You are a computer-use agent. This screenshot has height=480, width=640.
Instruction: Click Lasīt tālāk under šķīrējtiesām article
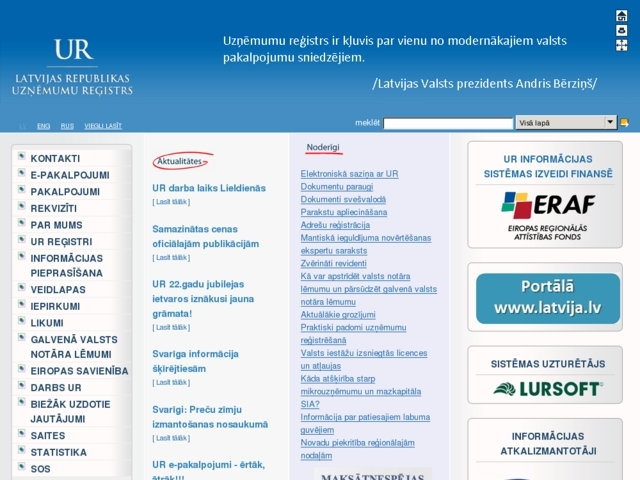[171, 382]
